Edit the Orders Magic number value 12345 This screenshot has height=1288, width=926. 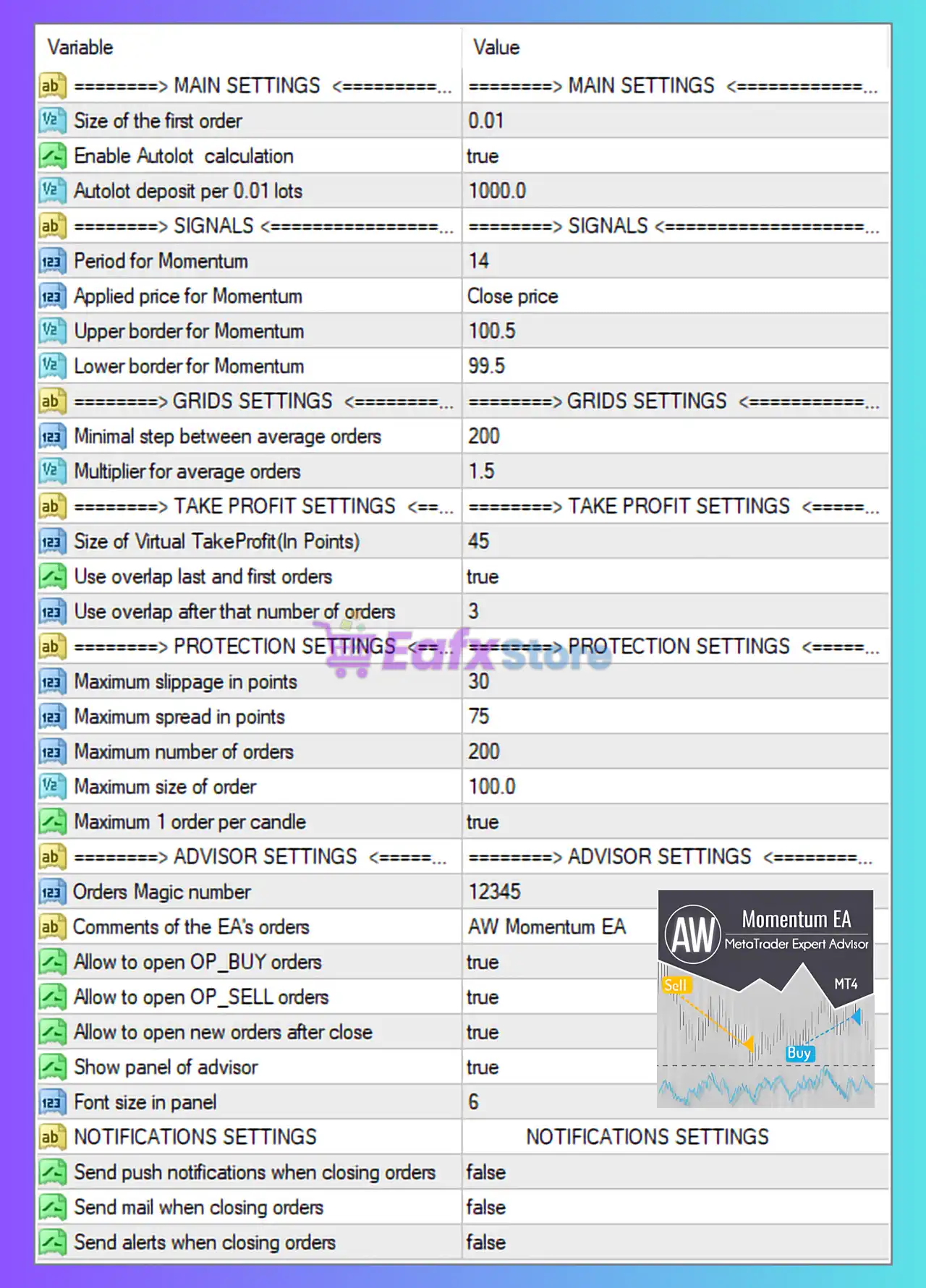(x=495, y=892)
